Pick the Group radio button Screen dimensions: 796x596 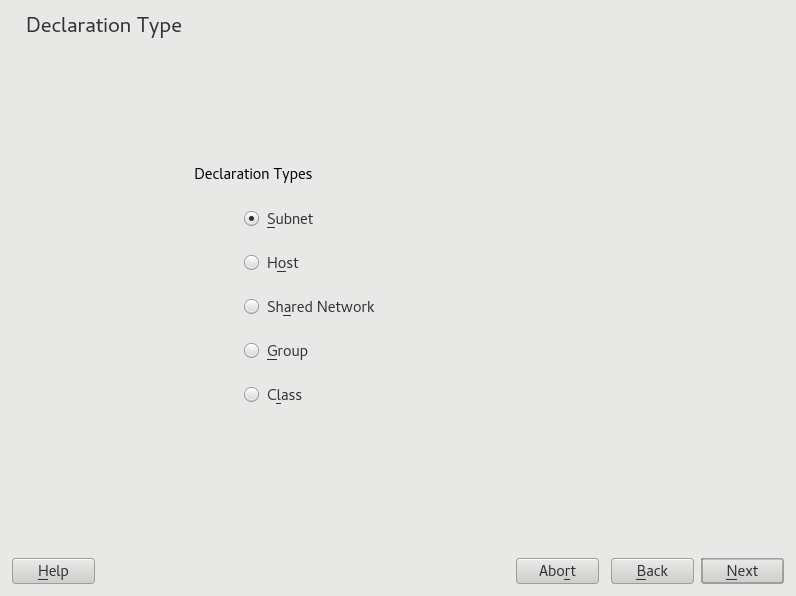(x=252, y=351)
